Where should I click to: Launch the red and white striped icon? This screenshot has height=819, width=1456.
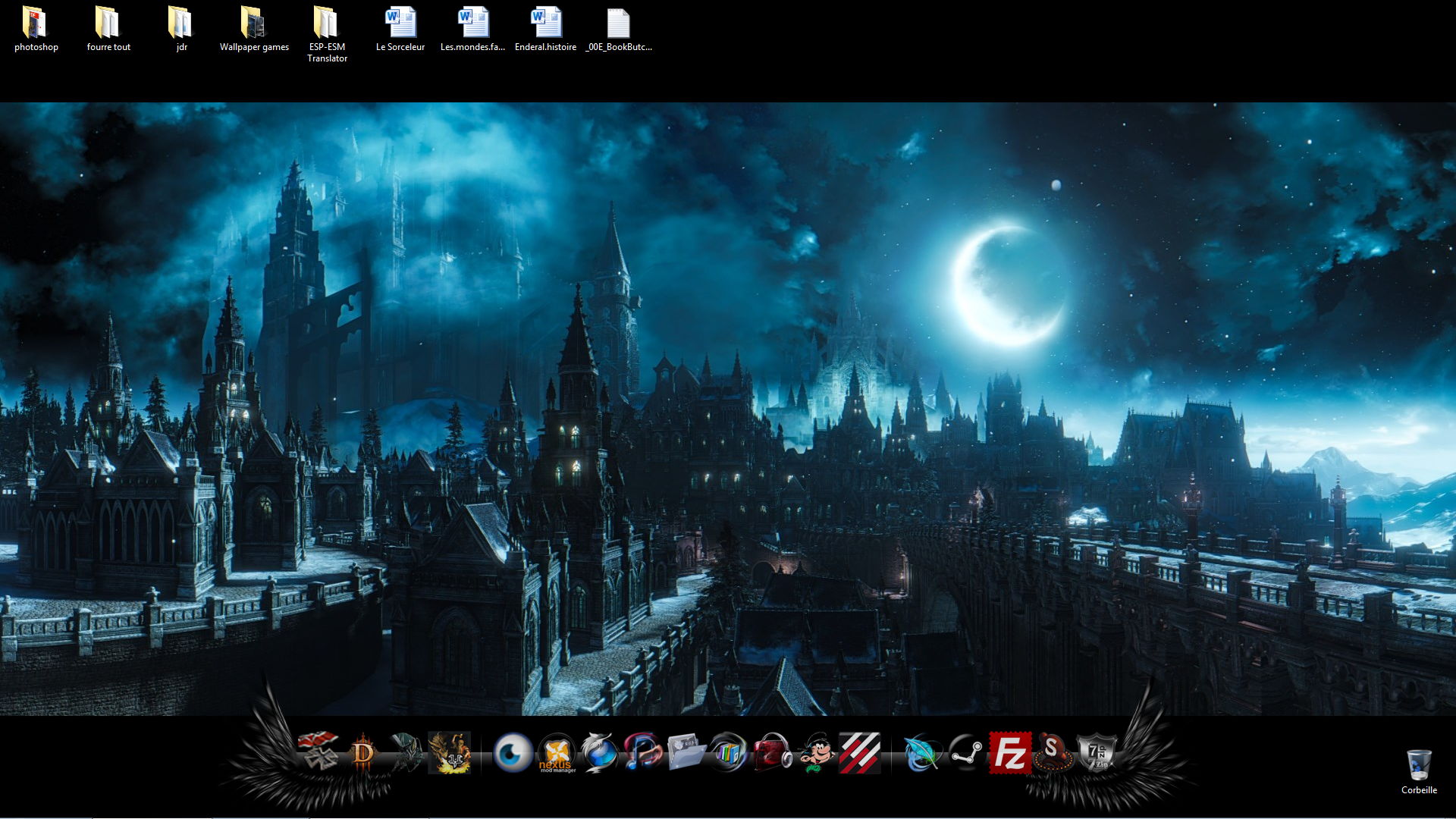coord(860,752)
